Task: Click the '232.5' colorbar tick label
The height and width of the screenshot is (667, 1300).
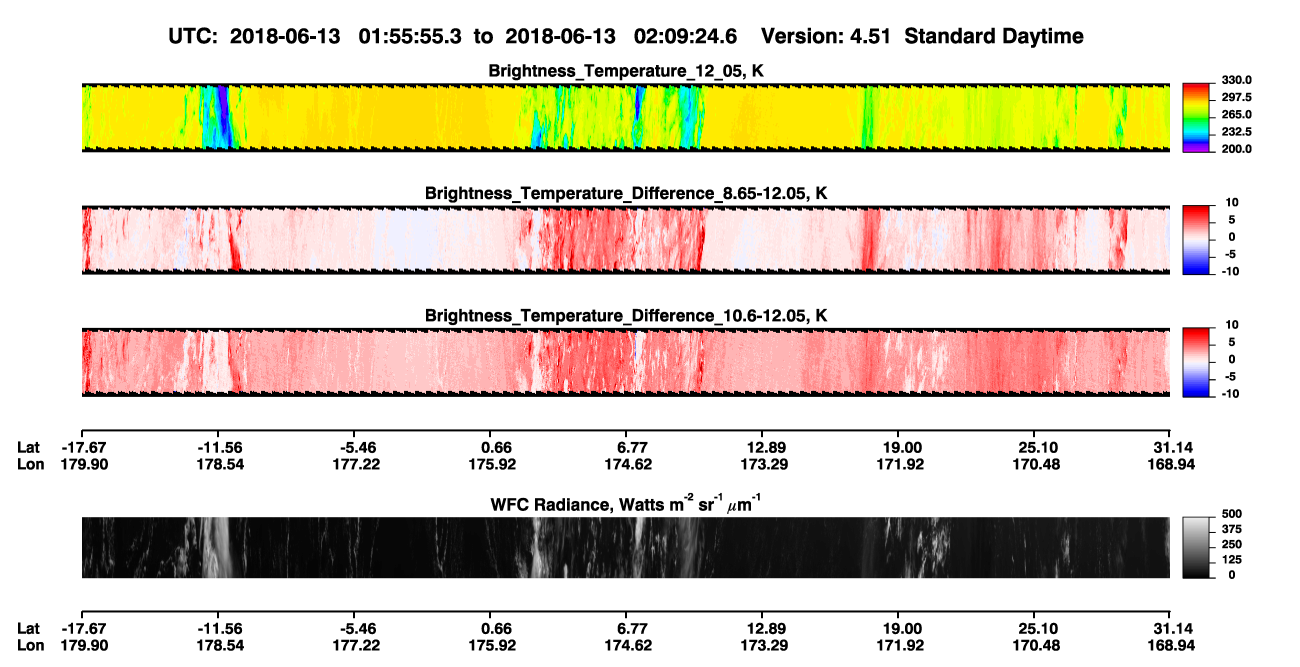Action: [x=1237, y=131]
